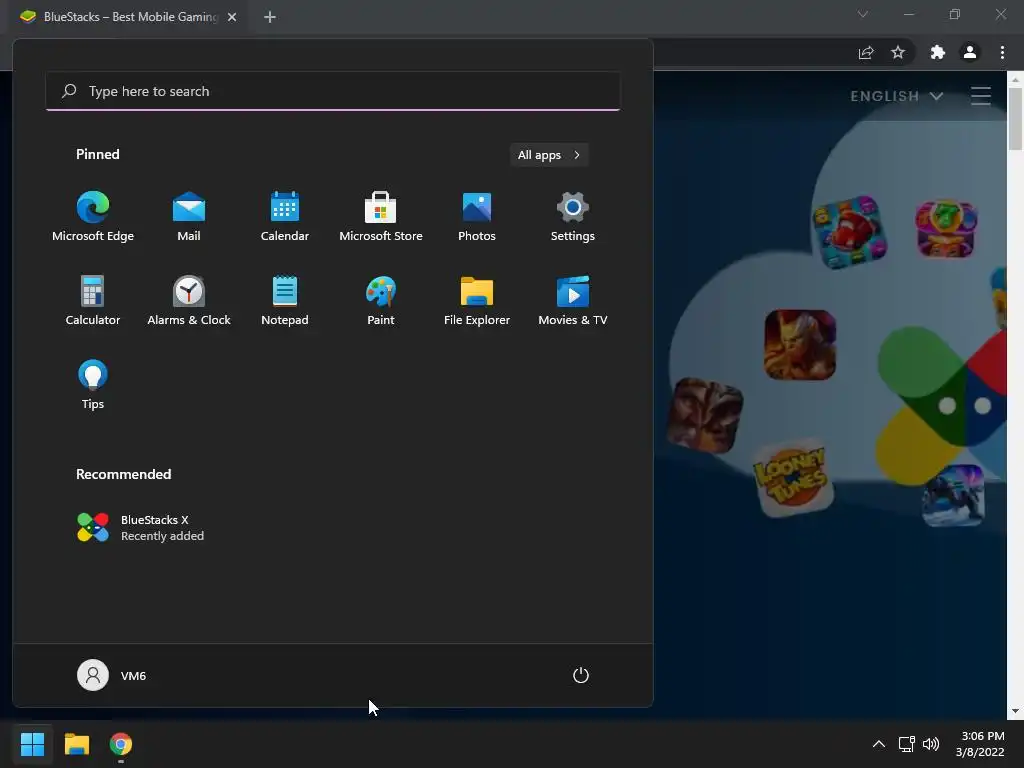Screen dimensions: 1024x768
Task: Open the Paint app
Action: [x=381, y=300]
